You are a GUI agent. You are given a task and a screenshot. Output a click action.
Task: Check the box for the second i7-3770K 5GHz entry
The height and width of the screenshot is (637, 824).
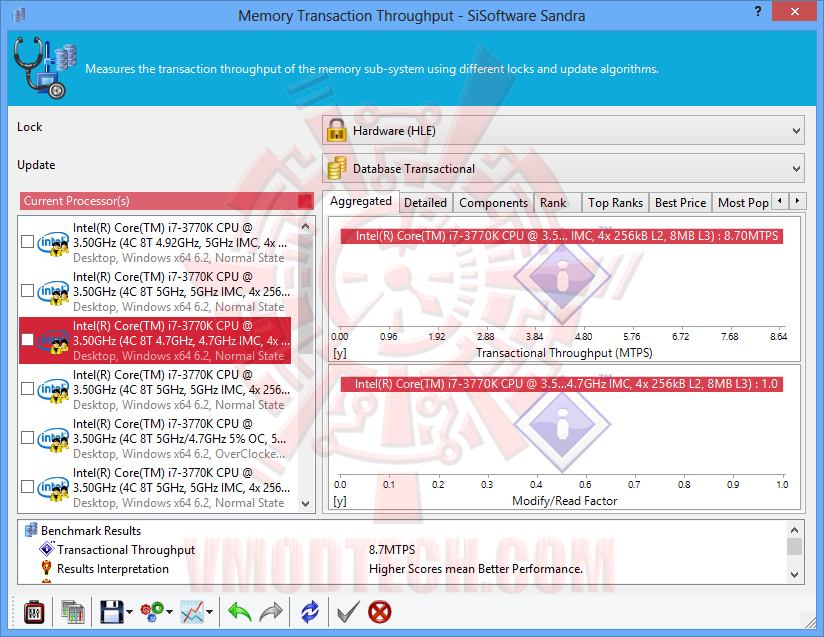(x=27, y=291)
